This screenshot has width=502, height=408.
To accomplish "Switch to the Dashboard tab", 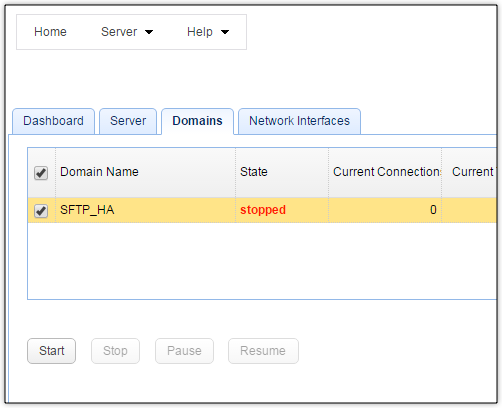I will [53, 121].
